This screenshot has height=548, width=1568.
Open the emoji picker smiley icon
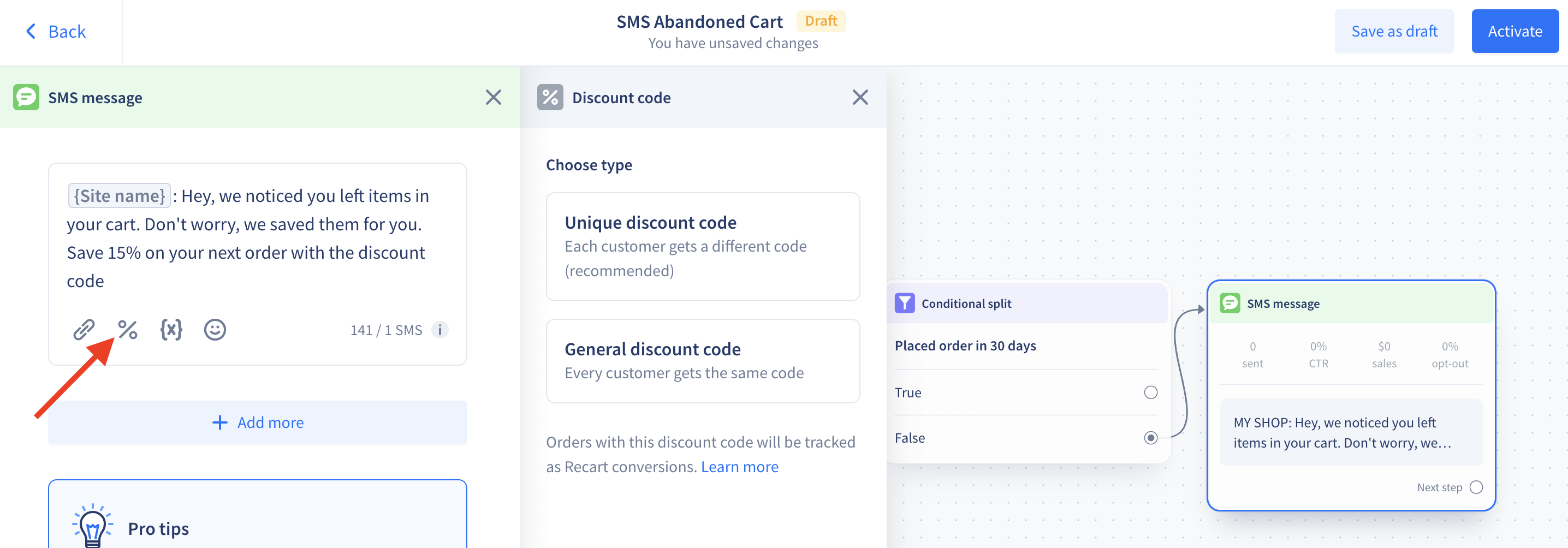pyautogui.click(x=215, y=330)
